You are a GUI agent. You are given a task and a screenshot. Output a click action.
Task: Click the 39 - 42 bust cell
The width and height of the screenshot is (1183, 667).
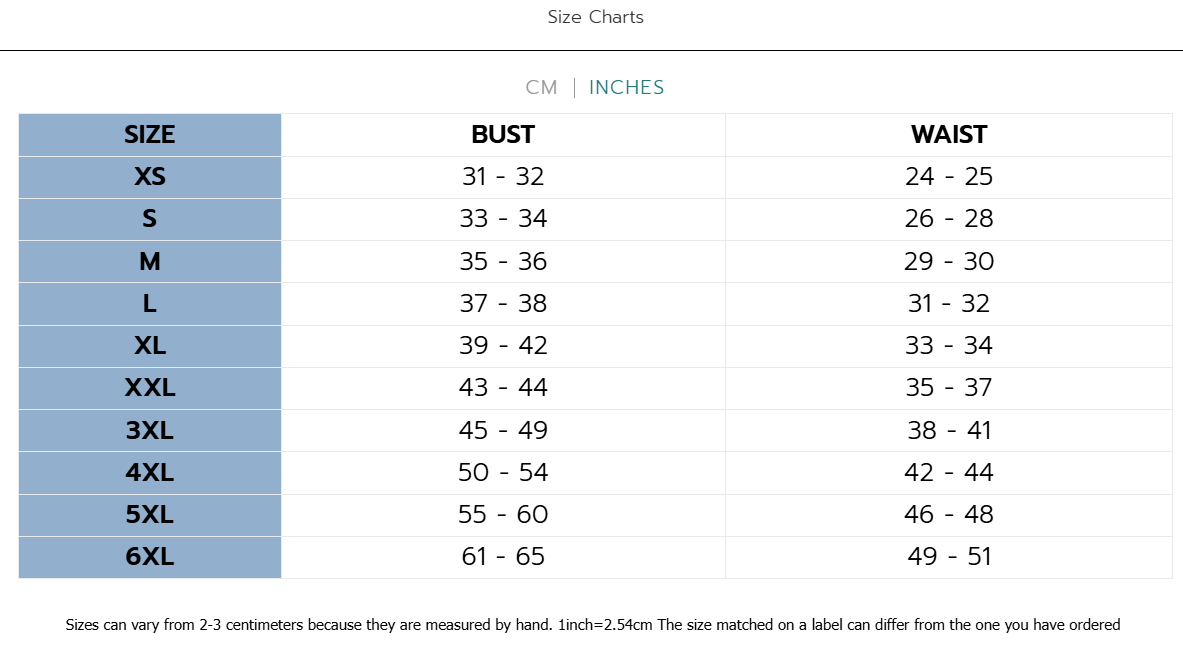(503, 346)
